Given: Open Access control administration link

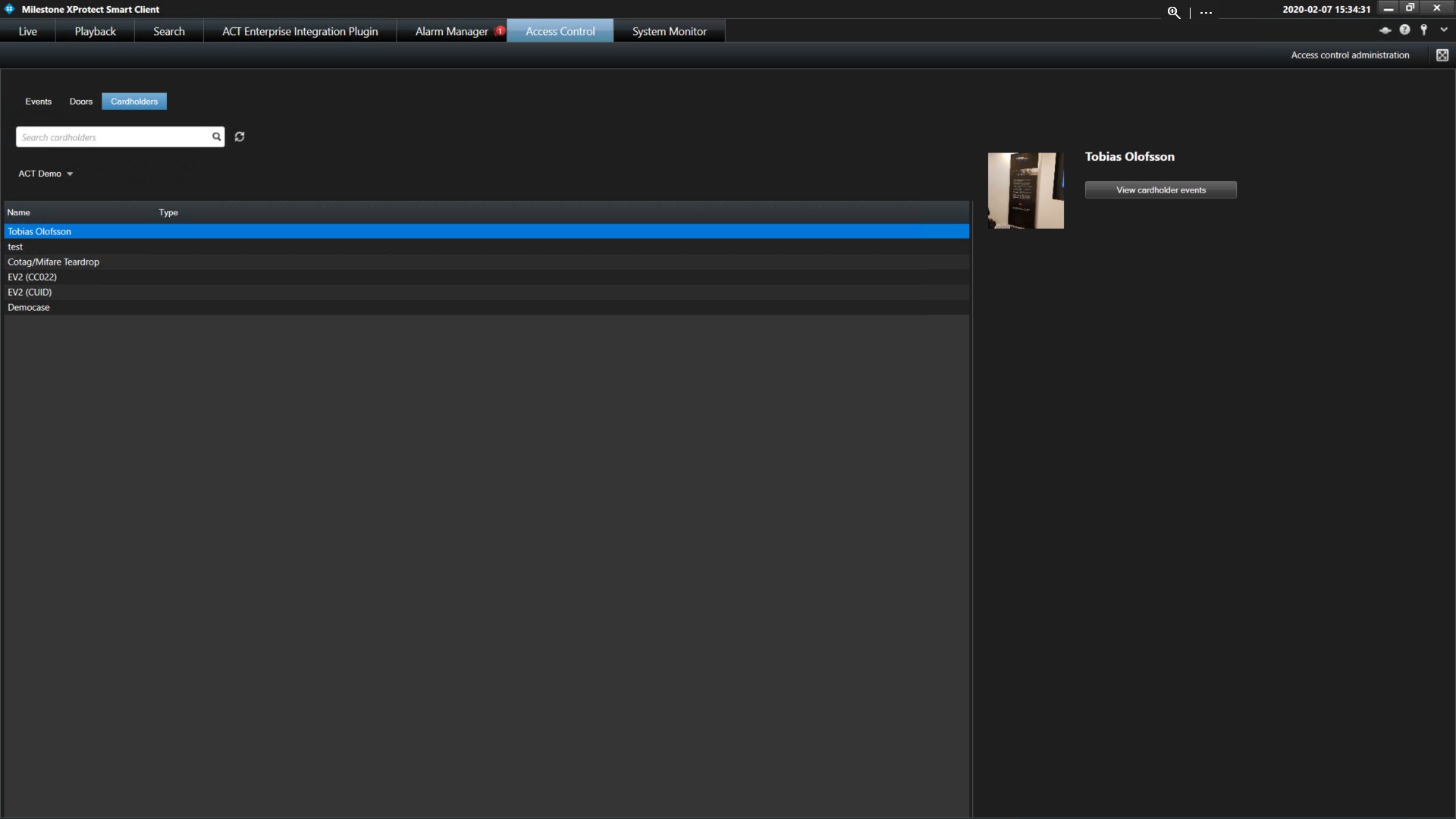Looking at the screenshot, I should tap(1351, 55).
